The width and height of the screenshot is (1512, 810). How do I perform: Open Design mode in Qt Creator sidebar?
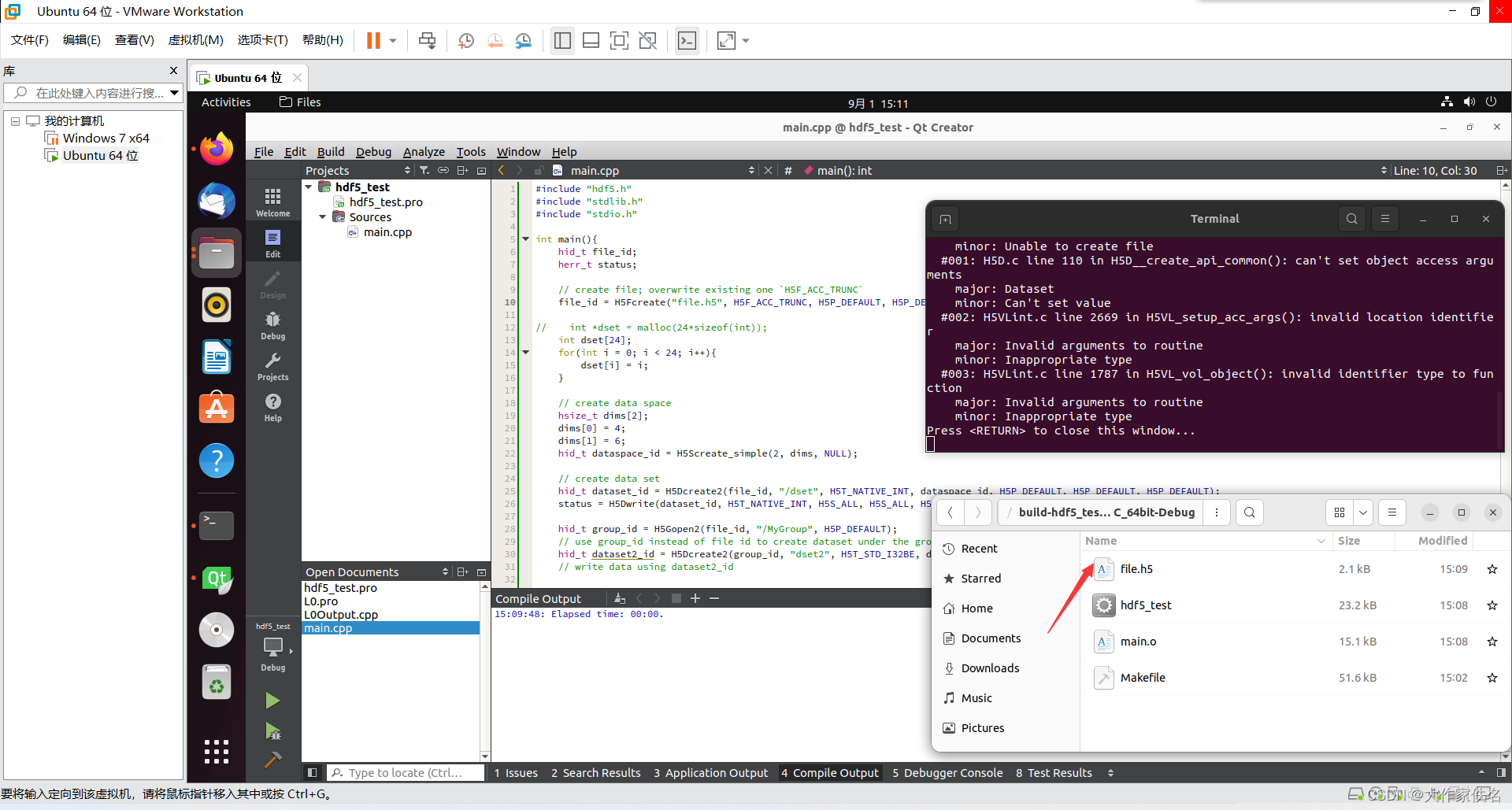point(272,283)
